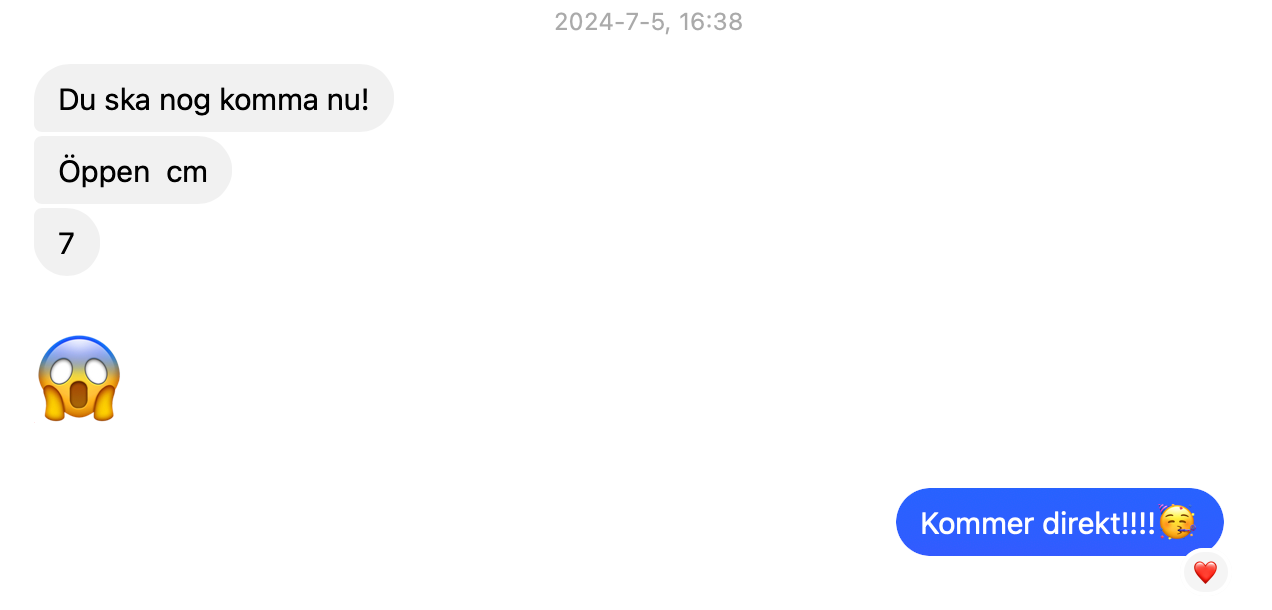Click the word "Öppen" in second message

click(x=104, y=171)
